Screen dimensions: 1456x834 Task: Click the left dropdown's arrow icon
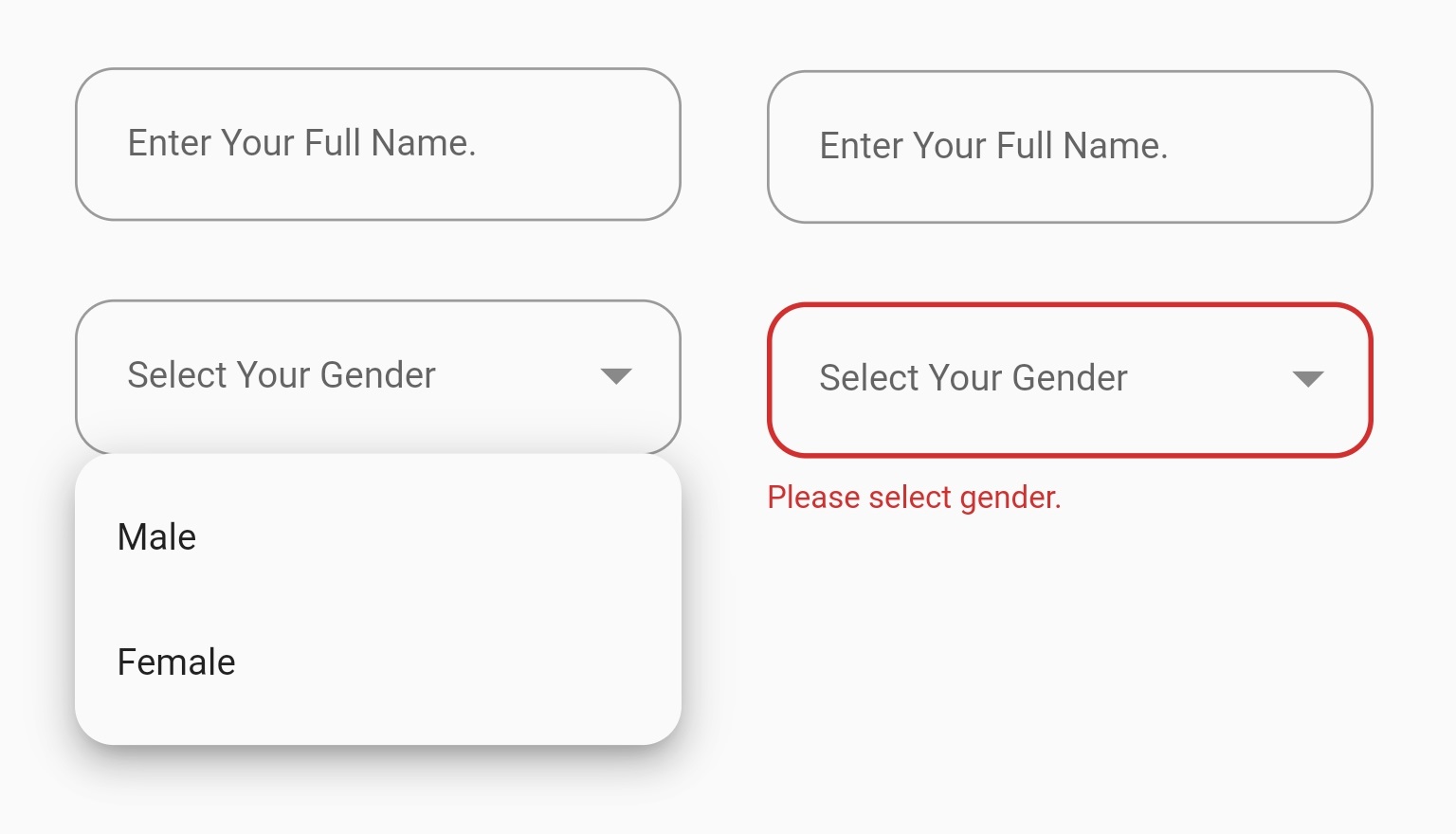tap(616, 375)
